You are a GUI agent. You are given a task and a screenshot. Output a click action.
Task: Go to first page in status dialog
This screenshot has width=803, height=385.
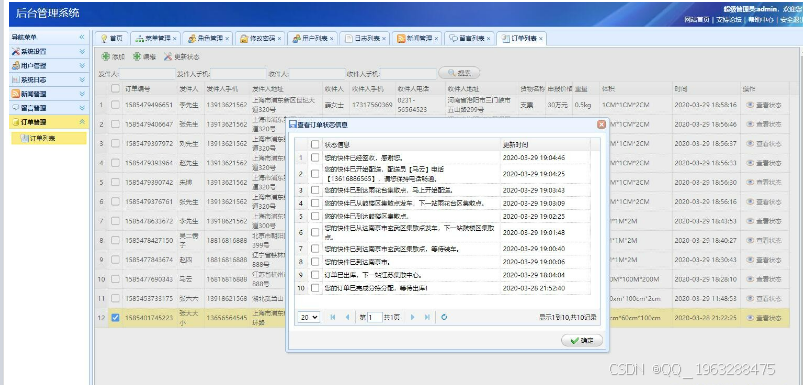click(x=333, y=317)
